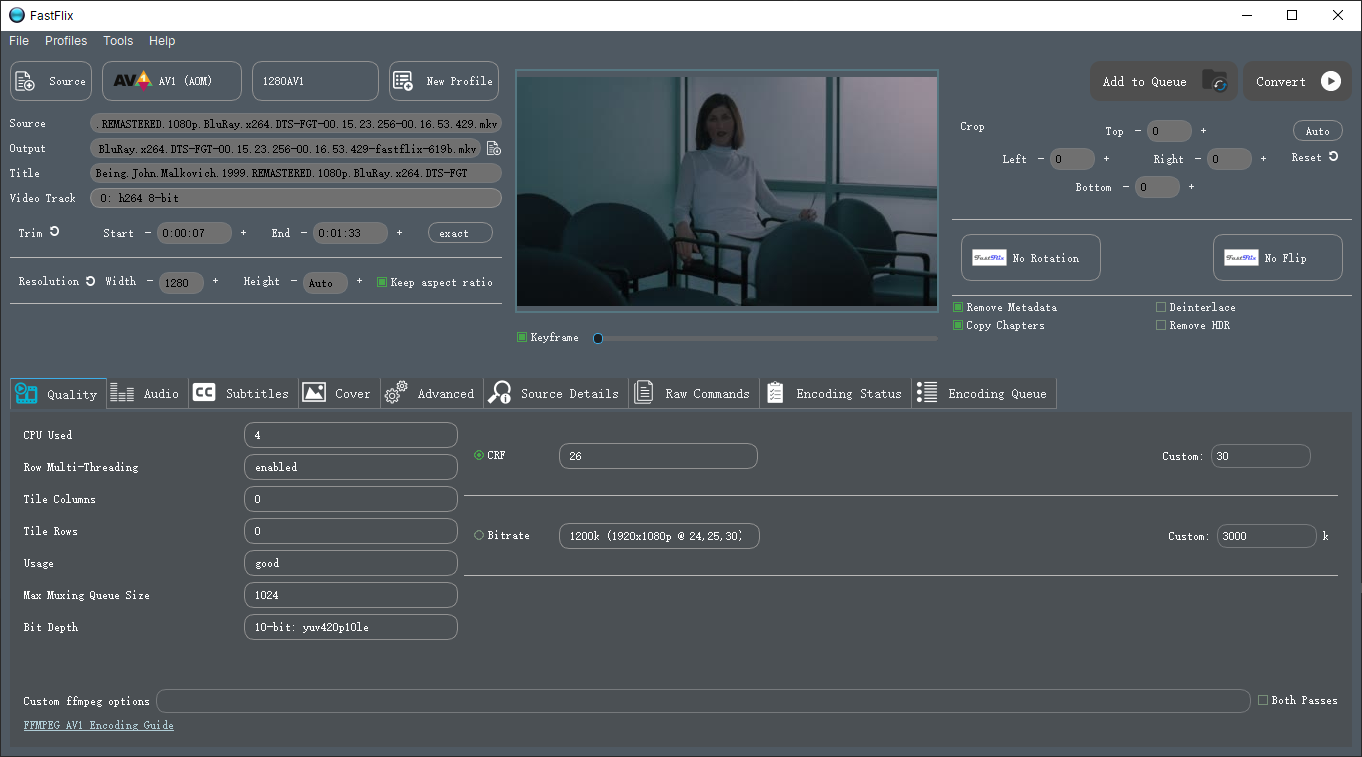Open the FFMPEG AV1 Encoding Guide link
The width and height of the screenshot is (1362, 757).
click(98, 725)
